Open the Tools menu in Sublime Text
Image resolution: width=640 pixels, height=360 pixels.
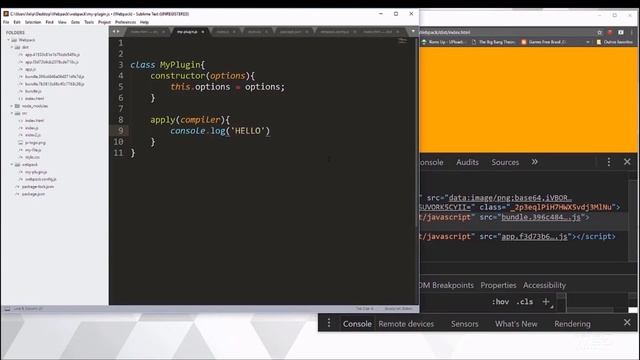tap(89, 22)
